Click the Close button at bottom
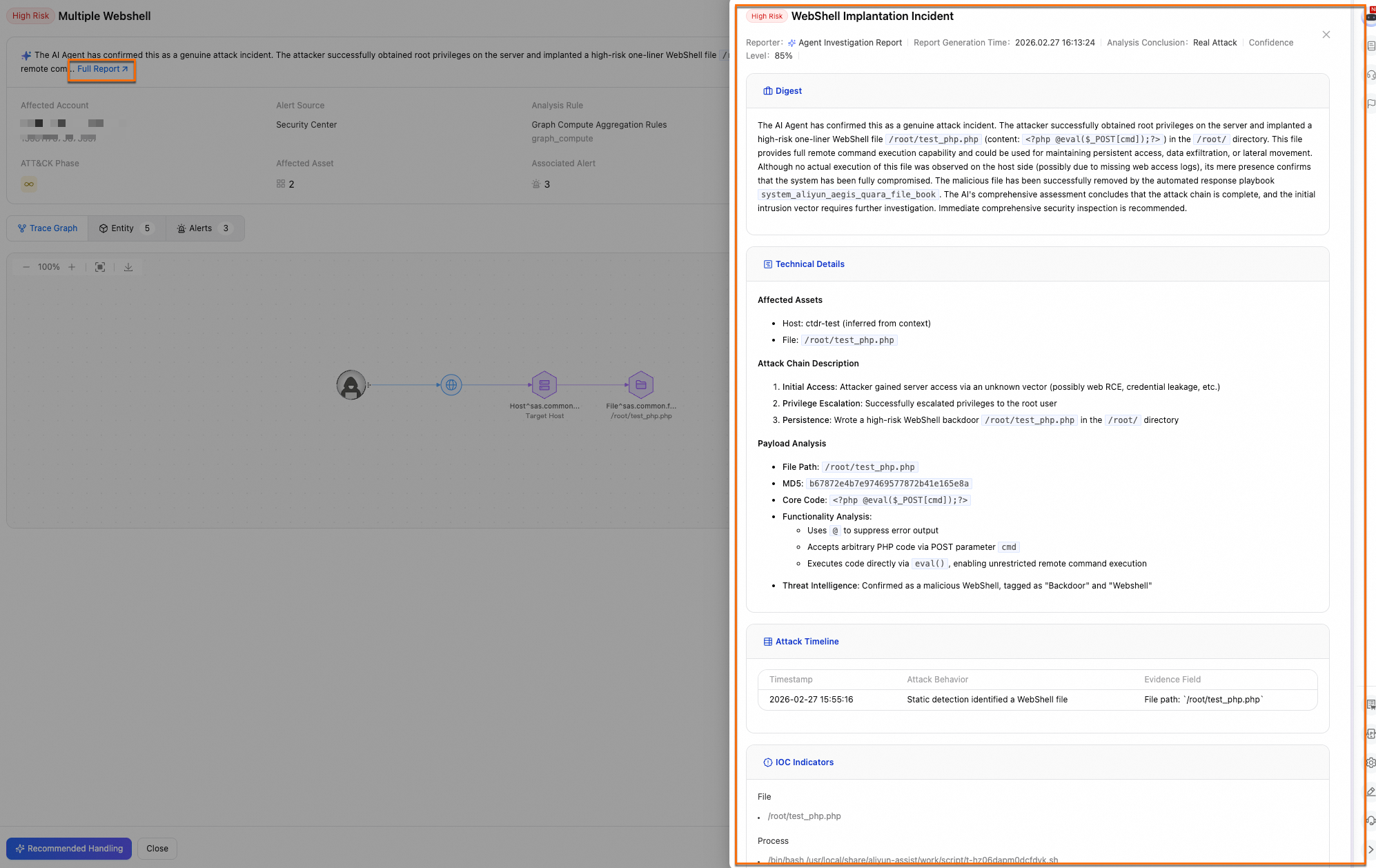 [157, 849]
